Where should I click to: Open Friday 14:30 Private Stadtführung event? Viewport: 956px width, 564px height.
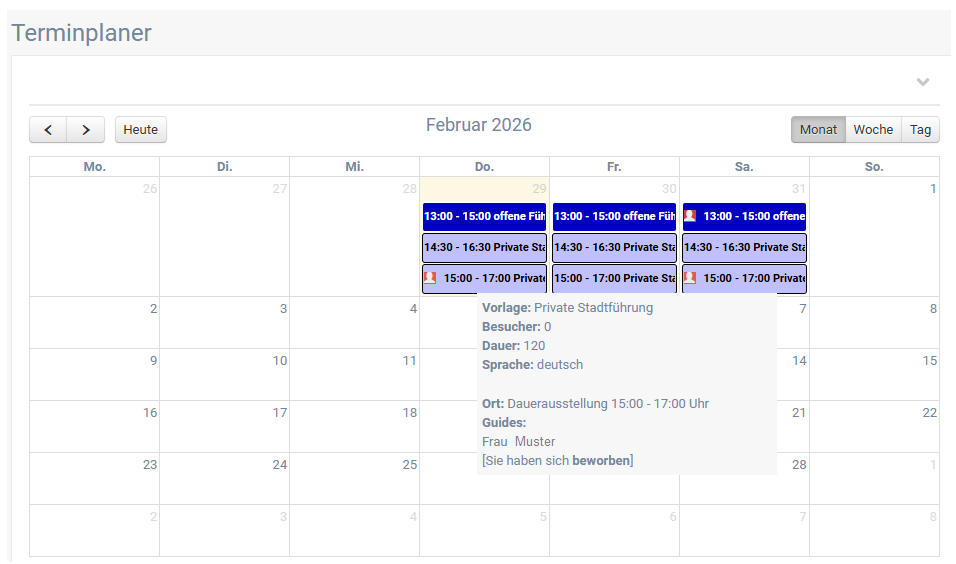614,247
